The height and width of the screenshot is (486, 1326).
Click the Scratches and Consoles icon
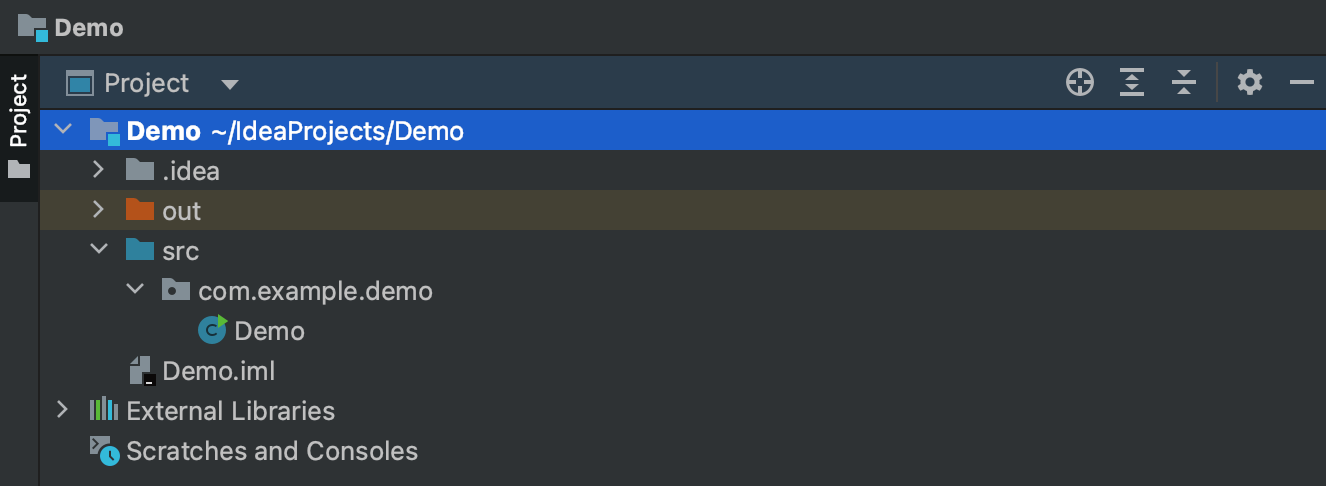(x=104, y=451)
